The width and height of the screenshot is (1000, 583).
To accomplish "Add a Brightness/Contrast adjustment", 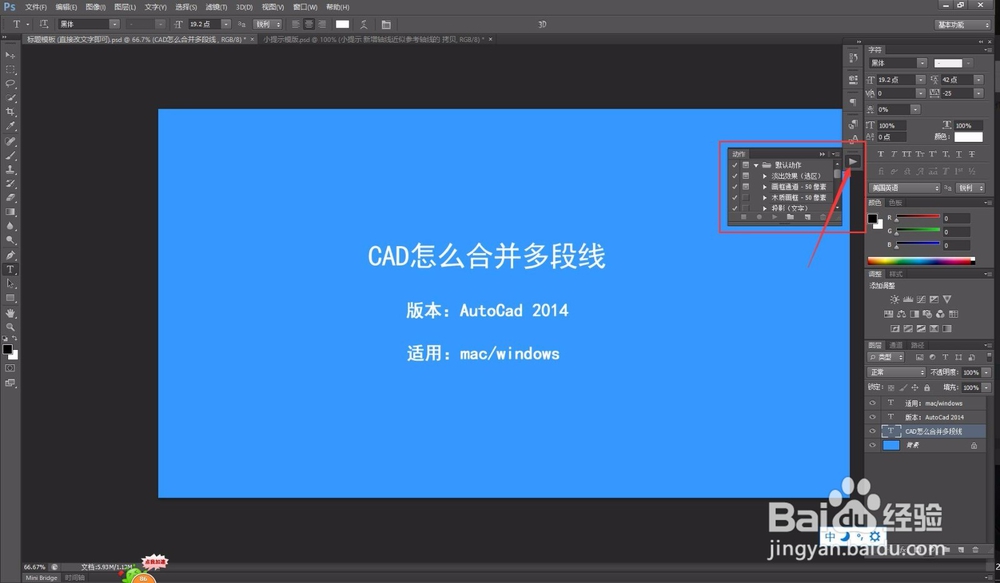I will click(x=895, y=299).
